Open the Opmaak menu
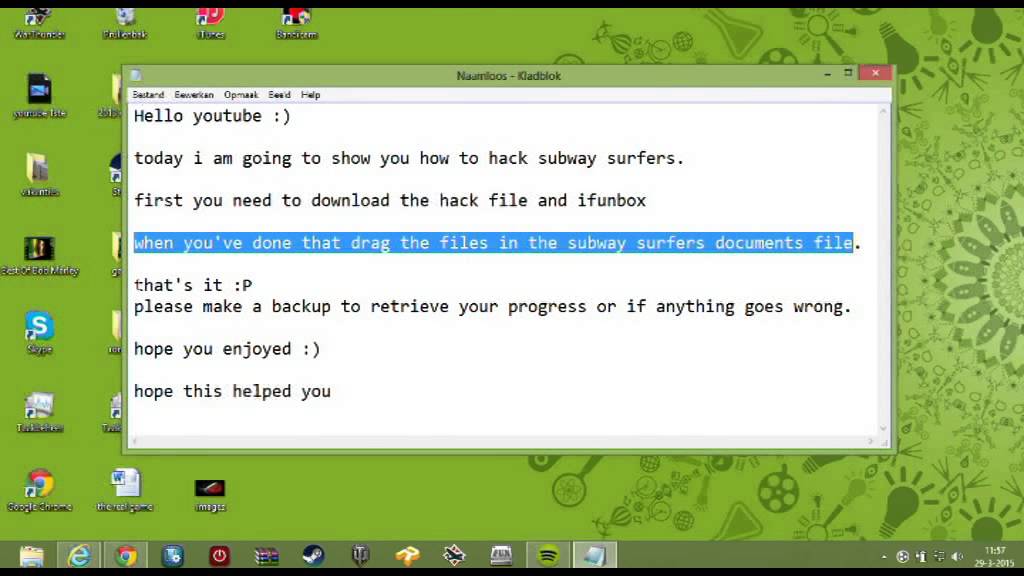The height and width of the screenshot is (576, 1024). click(241, 95)
